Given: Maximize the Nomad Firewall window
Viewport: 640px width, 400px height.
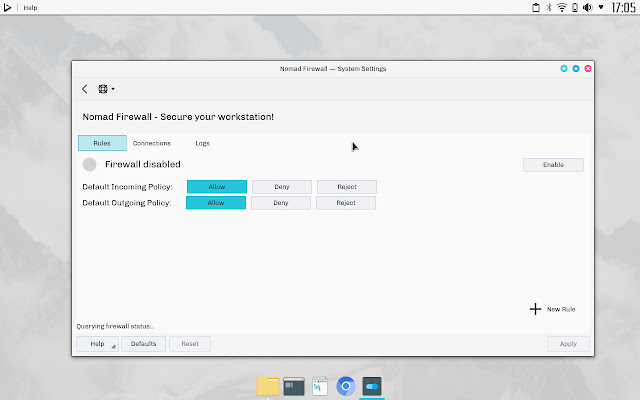Looking at the screenshot, I should (576, 69).
